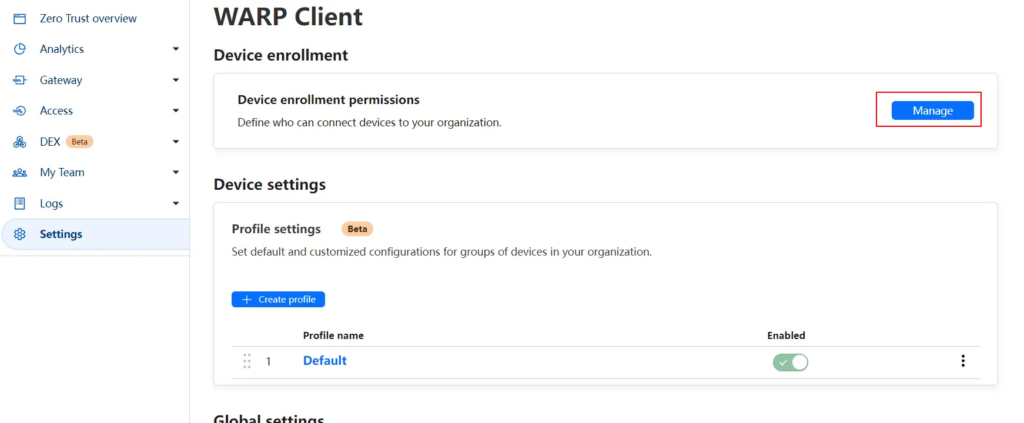
Task: Click the My Team people icon
Action: click(19, 173)
